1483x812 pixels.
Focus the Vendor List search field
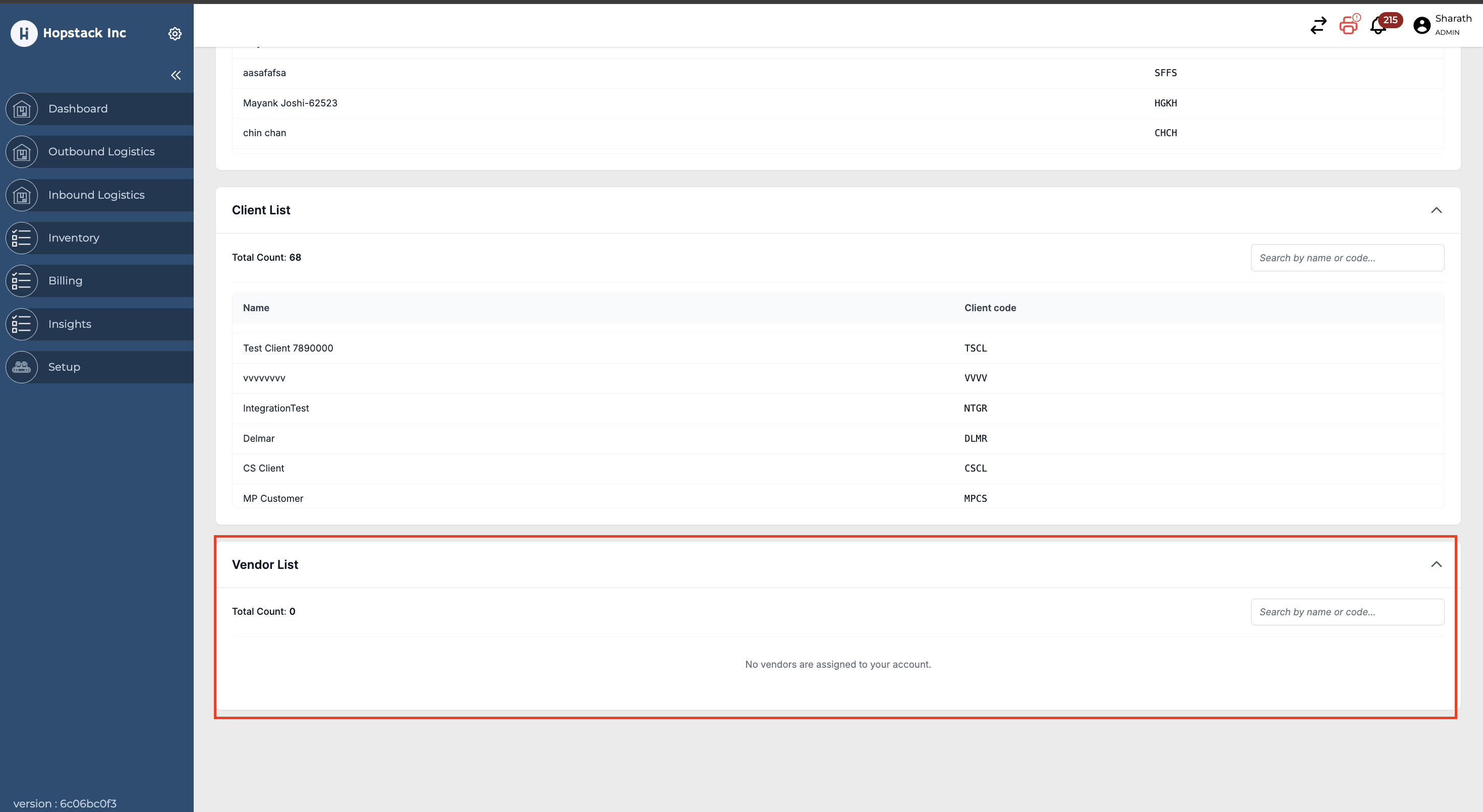pos(1347,612)
